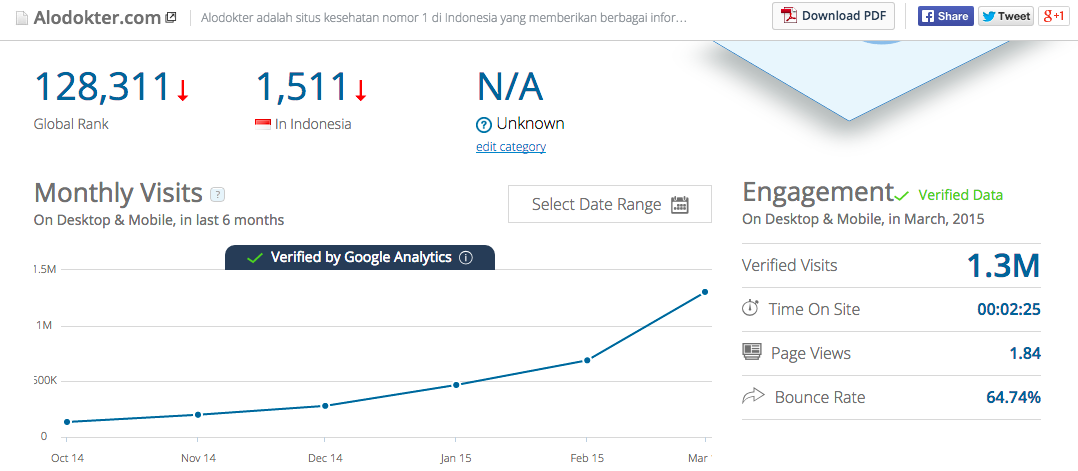Click the Verified Data label
This screenshot has width=1078, height=471.
[960, 195]
